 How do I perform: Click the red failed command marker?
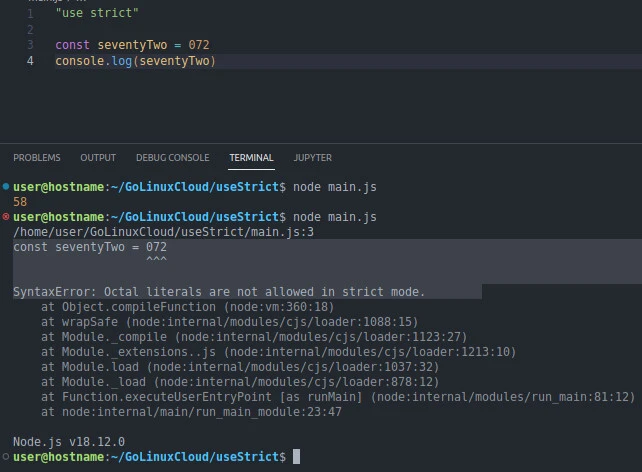point(6,216)
